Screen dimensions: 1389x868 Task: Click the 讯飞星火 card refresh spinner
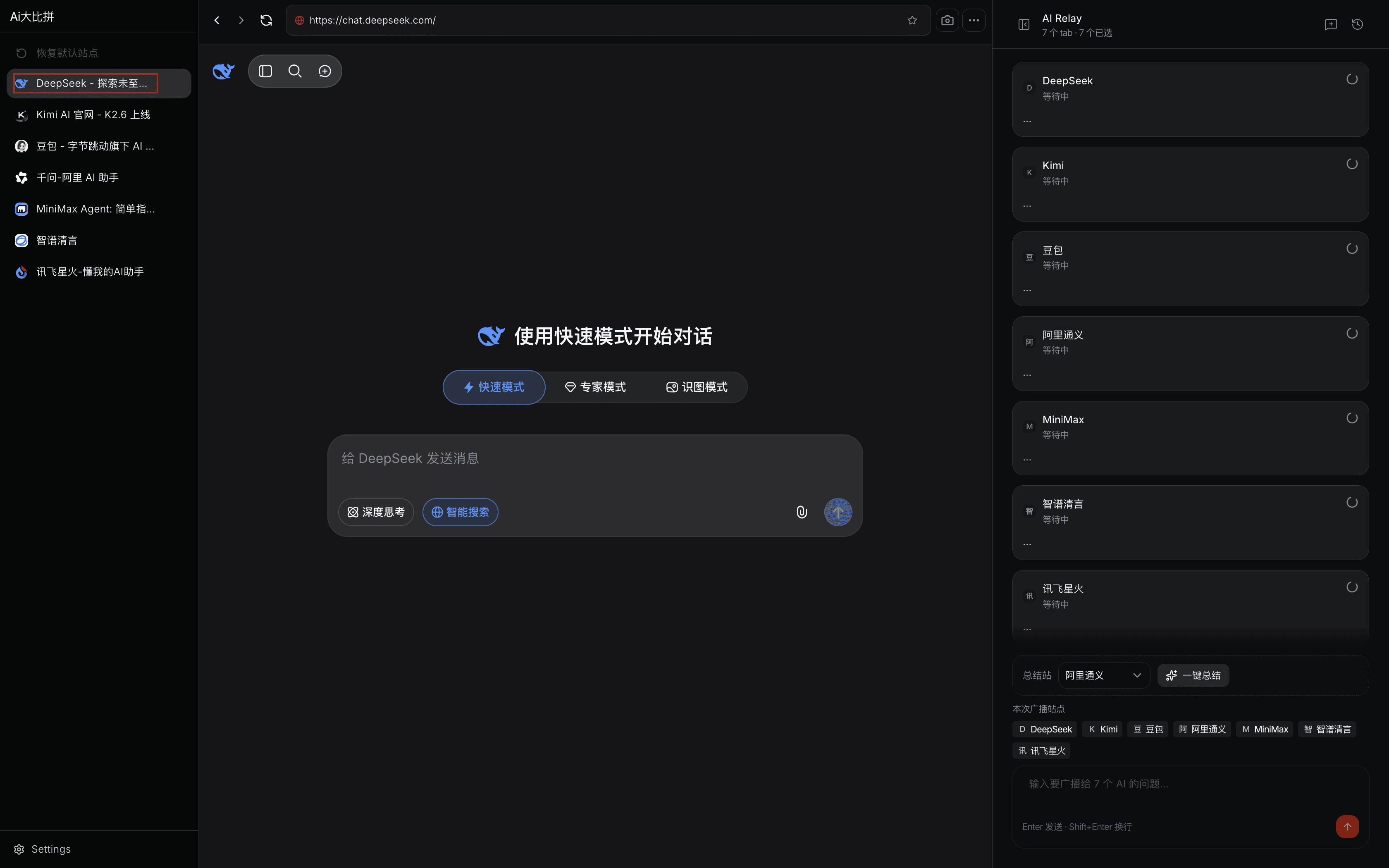pos(1352,587)
